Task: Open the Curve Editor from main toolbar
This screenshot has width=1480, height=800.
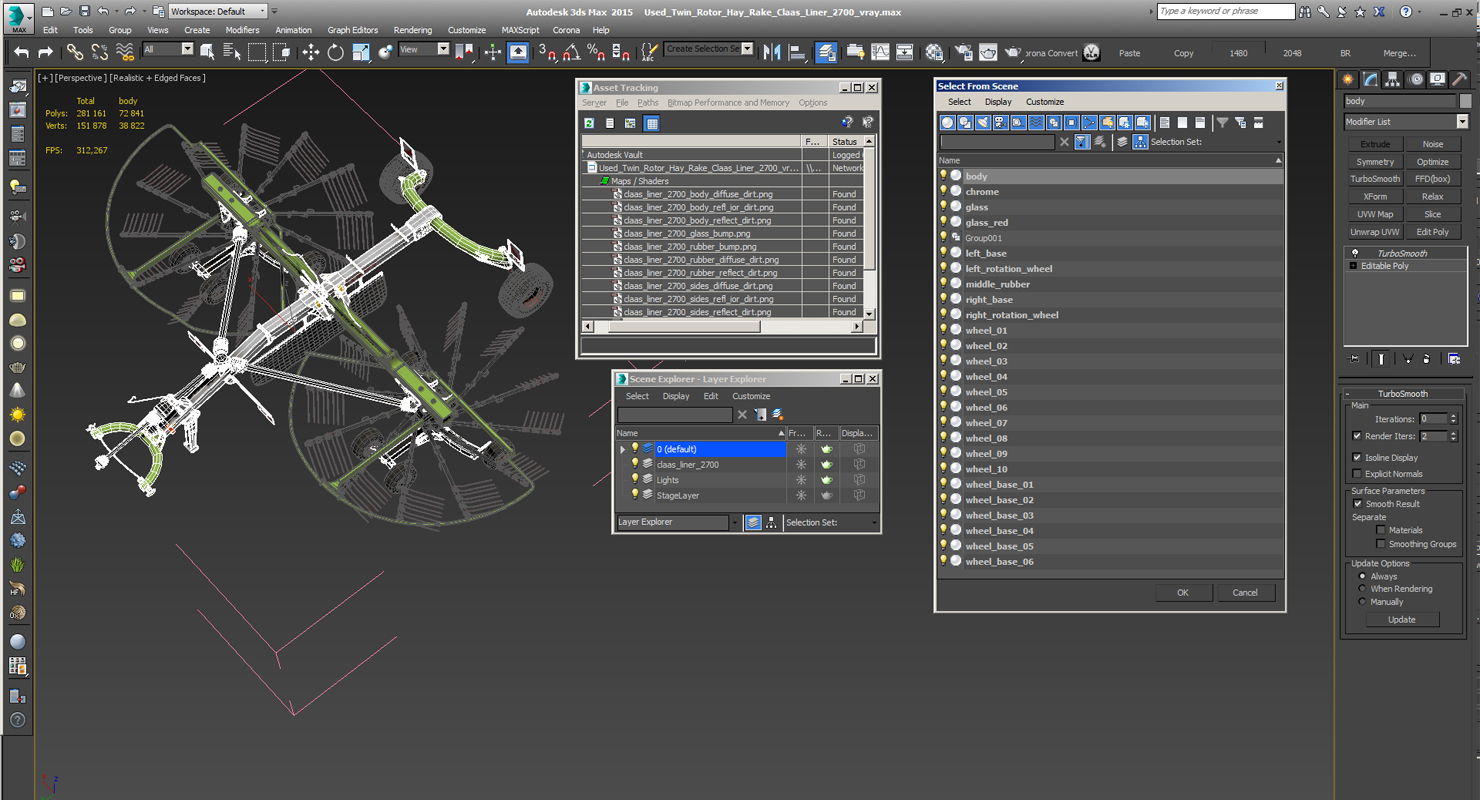Action: (x=880, y=52)
